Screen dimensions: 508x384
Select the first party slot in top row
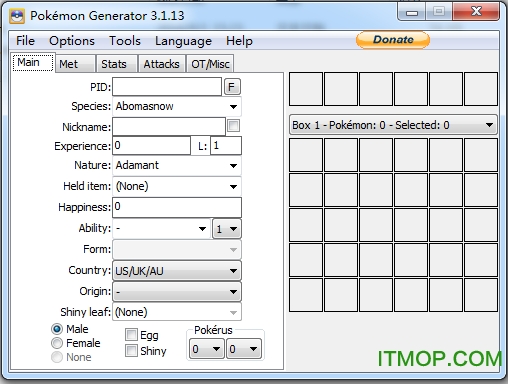[x=306, y=89]
